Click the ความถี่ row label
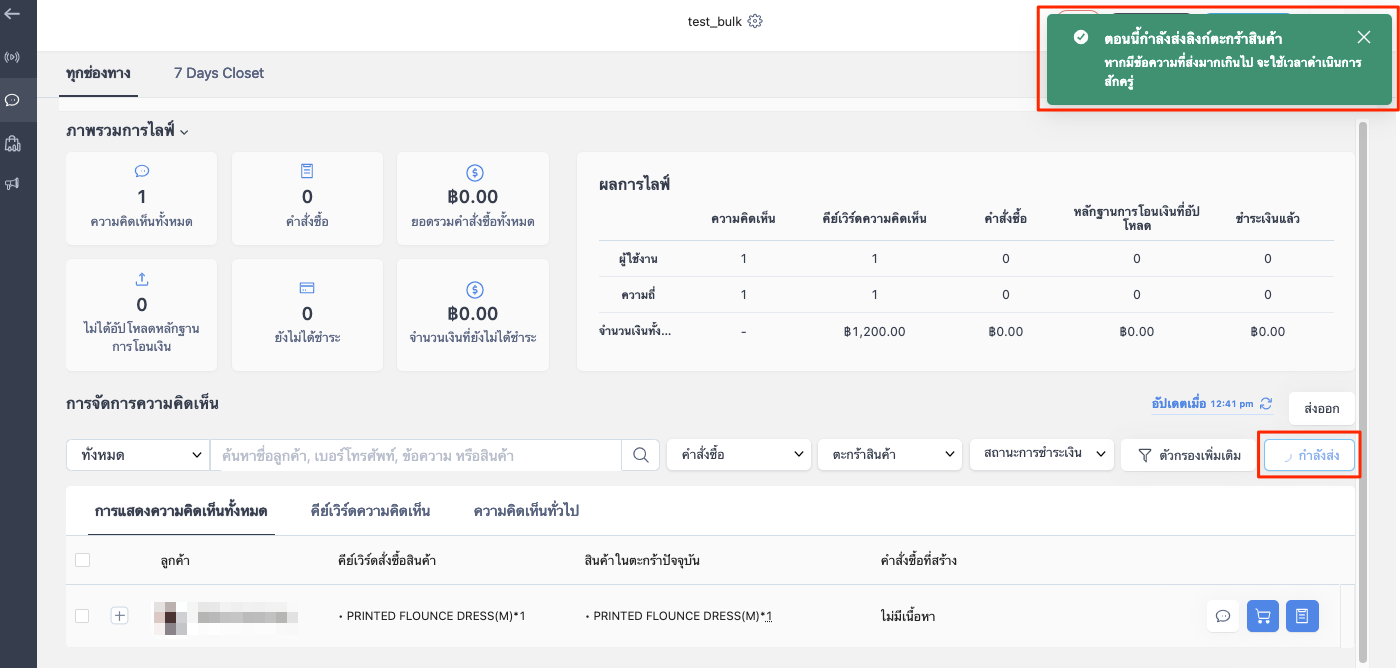The image size is (1400, 668). [637, 295]
